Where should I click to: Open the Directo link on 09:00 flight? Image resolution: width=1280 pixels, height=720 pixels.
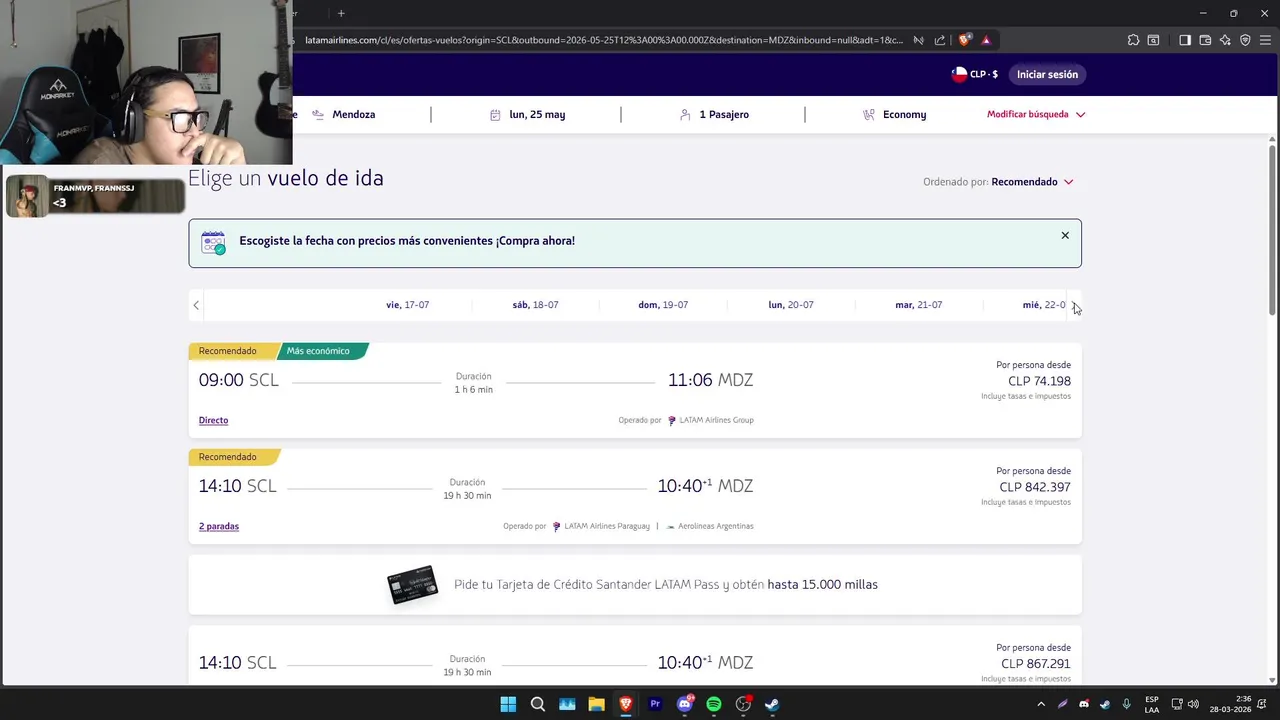(213, 420)
